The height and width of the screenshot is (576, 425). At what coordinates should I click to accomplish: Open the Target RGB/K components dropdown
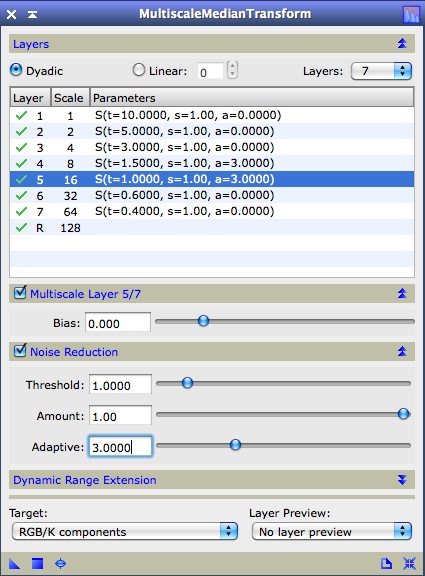click(125, 531)
